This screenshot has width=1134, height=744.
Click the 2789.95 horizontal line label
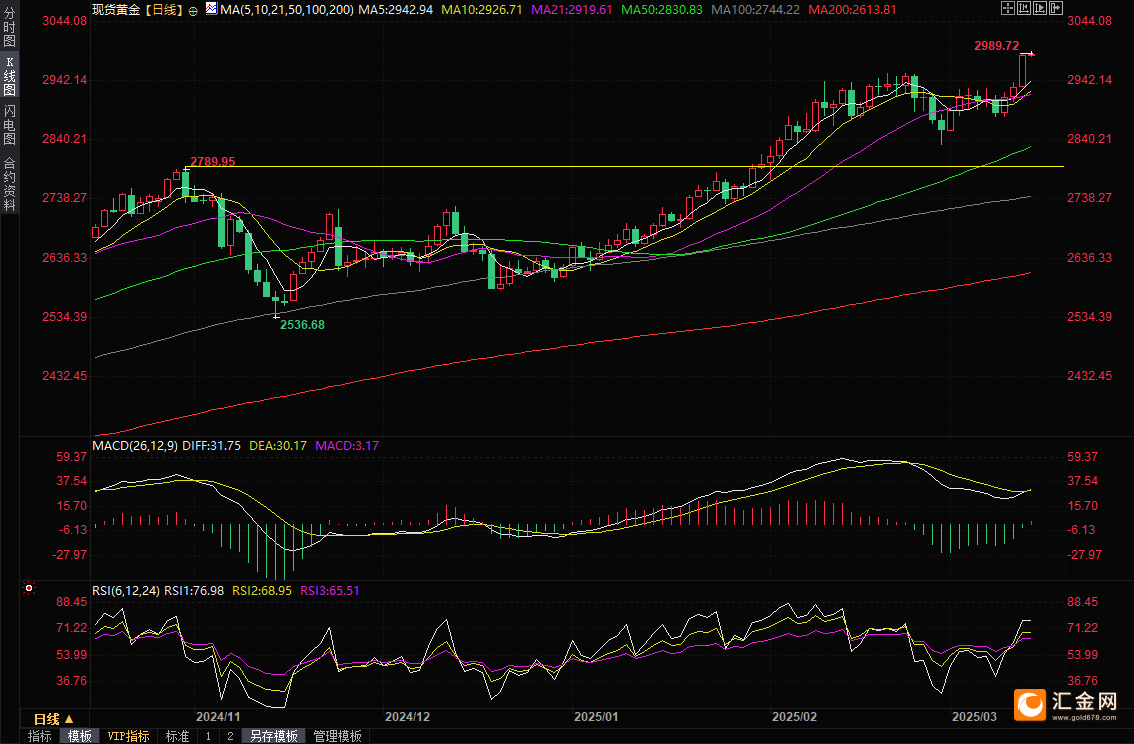pos(213,161)
